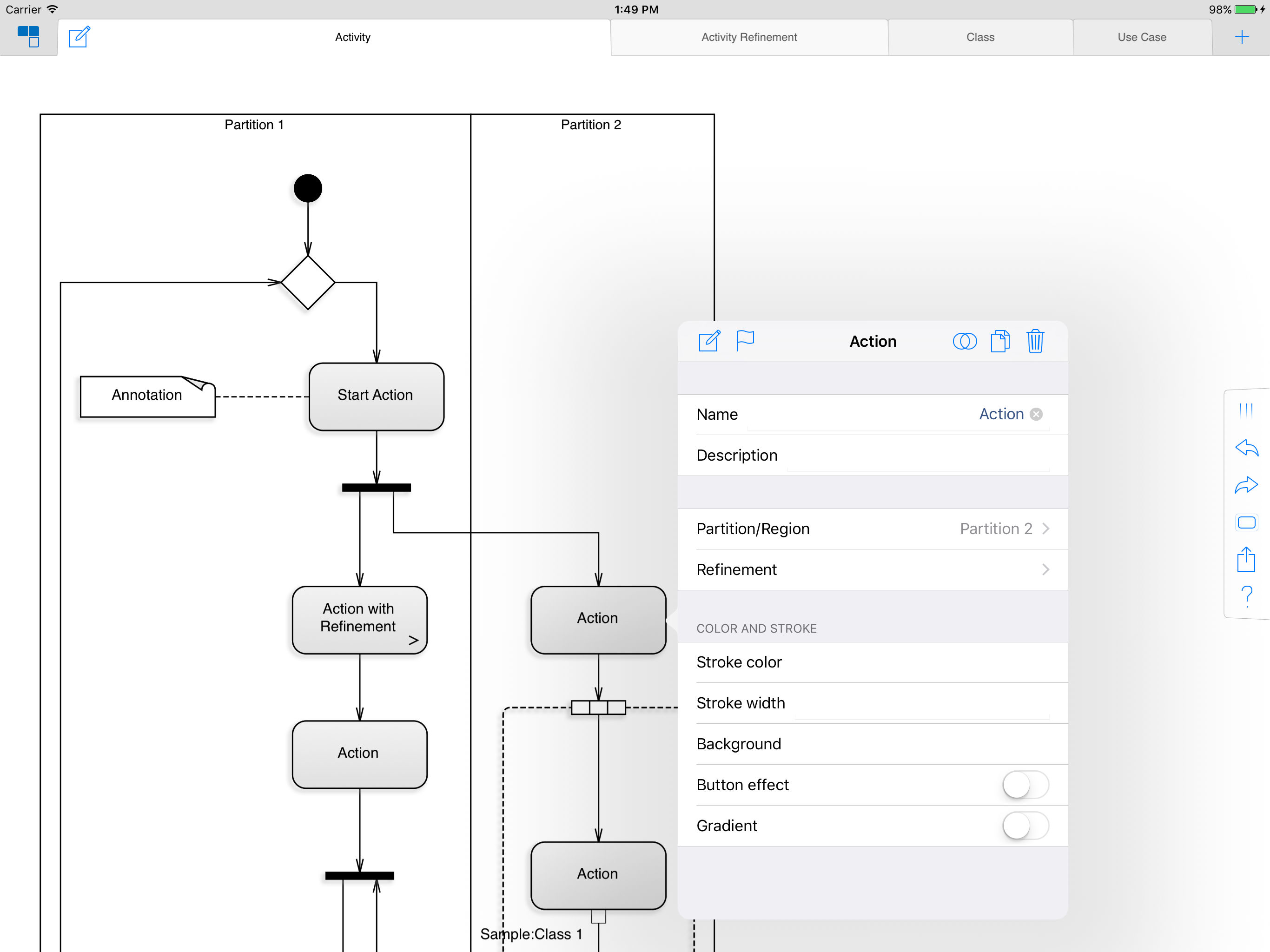The height and width of the screenshot is (952, 1270).
Task: Select the Partition 2 header label
Action: [x=591, y=125]
